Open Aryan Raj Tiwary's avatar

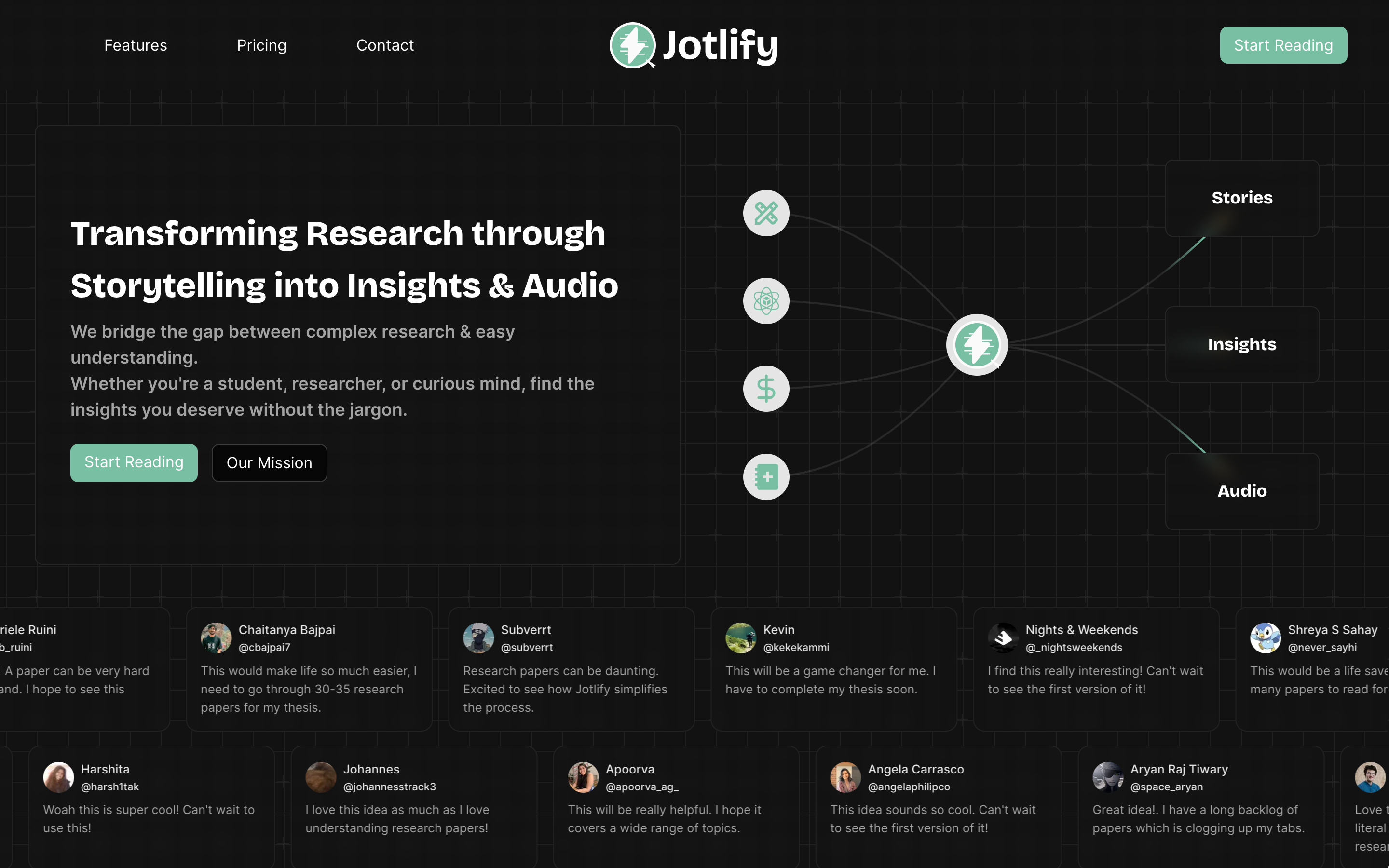coord(1108,777)
